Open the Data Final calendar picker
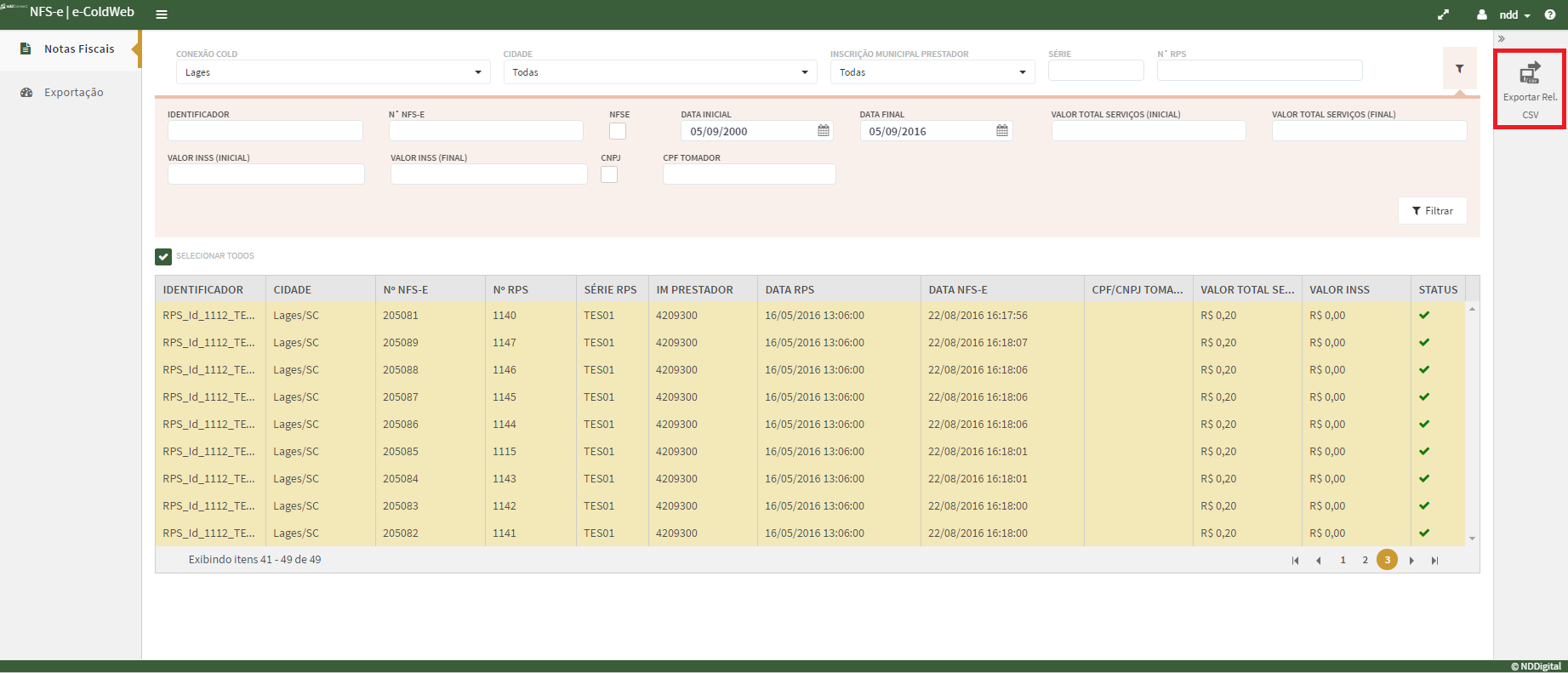Screen dimensions: 1568x673 [1001, 131]
